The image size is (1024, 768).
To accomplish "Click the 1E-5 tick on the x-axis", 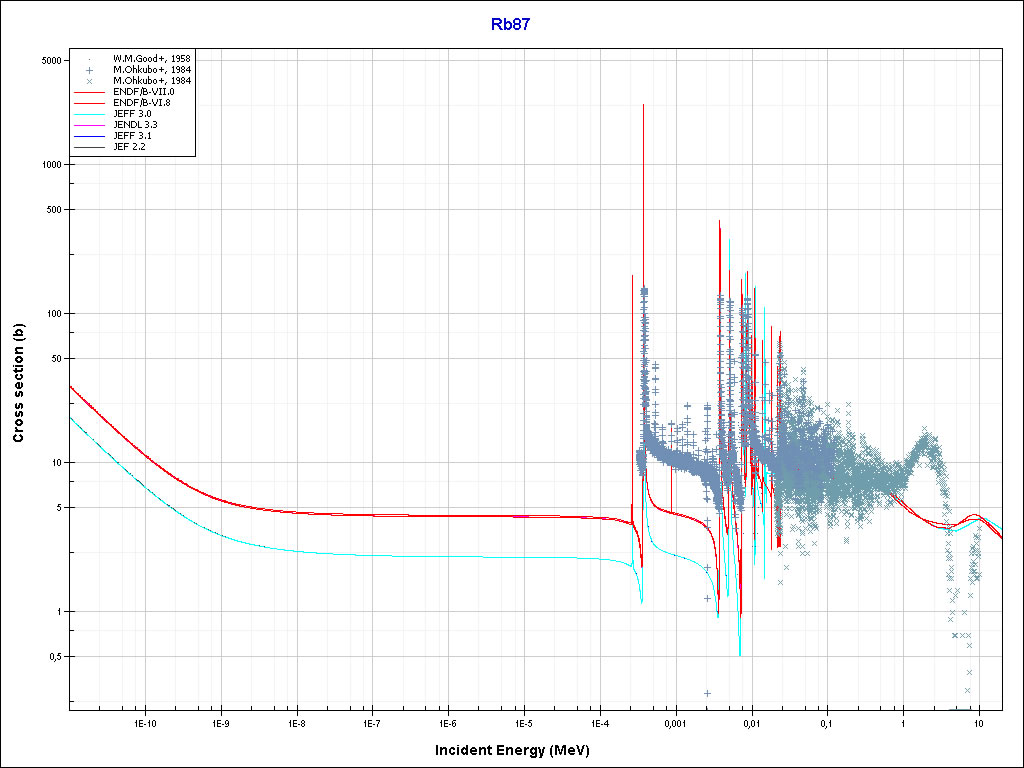I will [x=523, y=722].
